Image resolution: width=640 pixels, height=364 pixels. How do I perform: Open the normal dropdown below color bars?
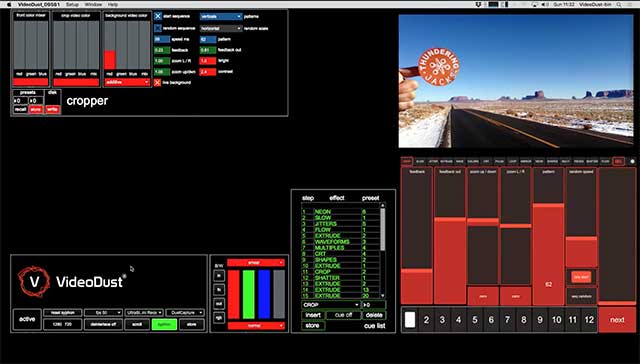coord(256,326)
